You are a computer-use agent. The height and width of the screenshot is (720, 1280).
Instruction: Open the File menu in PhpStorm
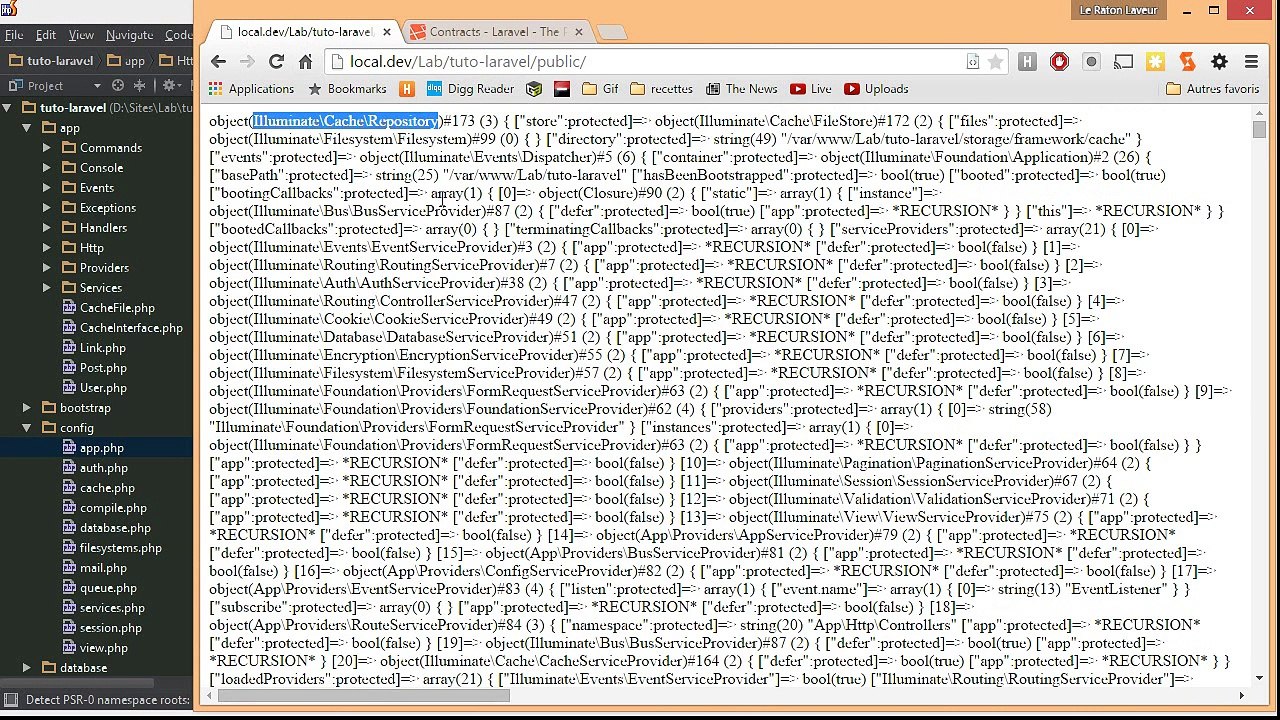pos(14,35)
